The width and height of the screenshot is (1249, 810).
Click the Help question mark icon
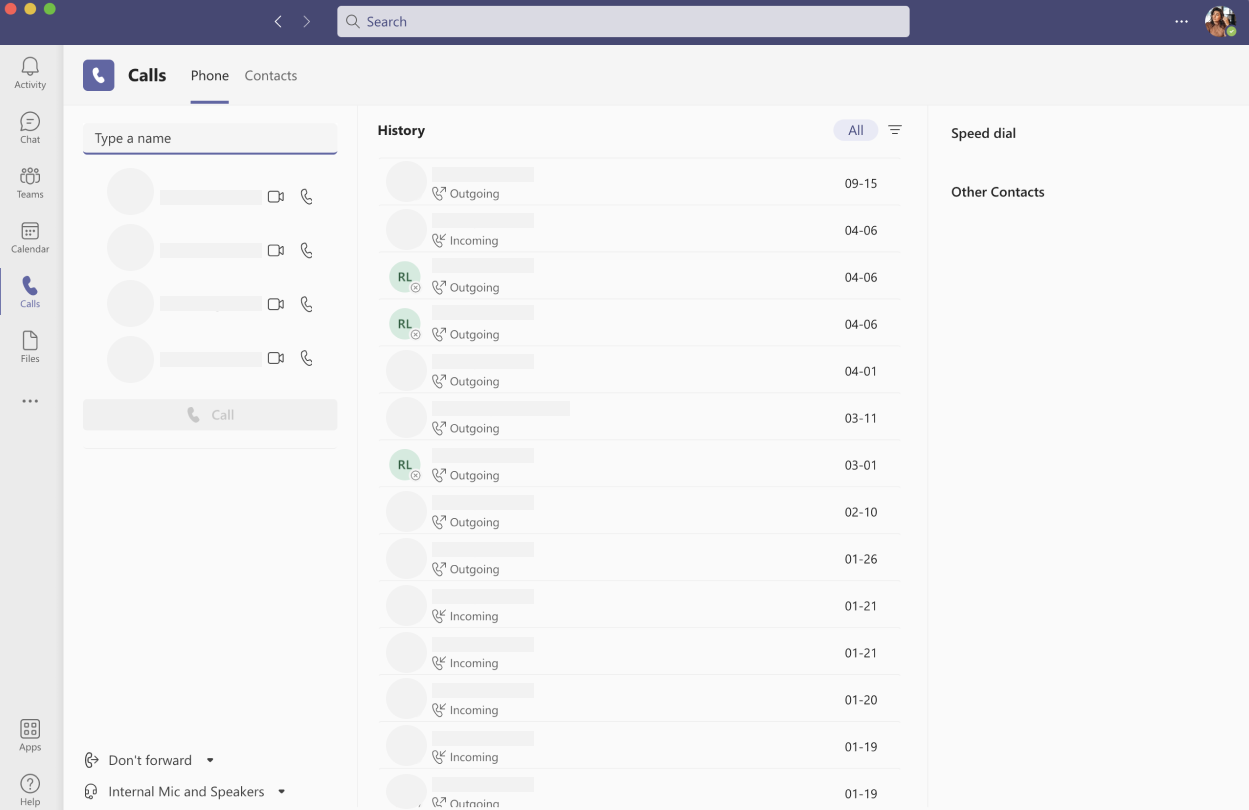[30, 789]
